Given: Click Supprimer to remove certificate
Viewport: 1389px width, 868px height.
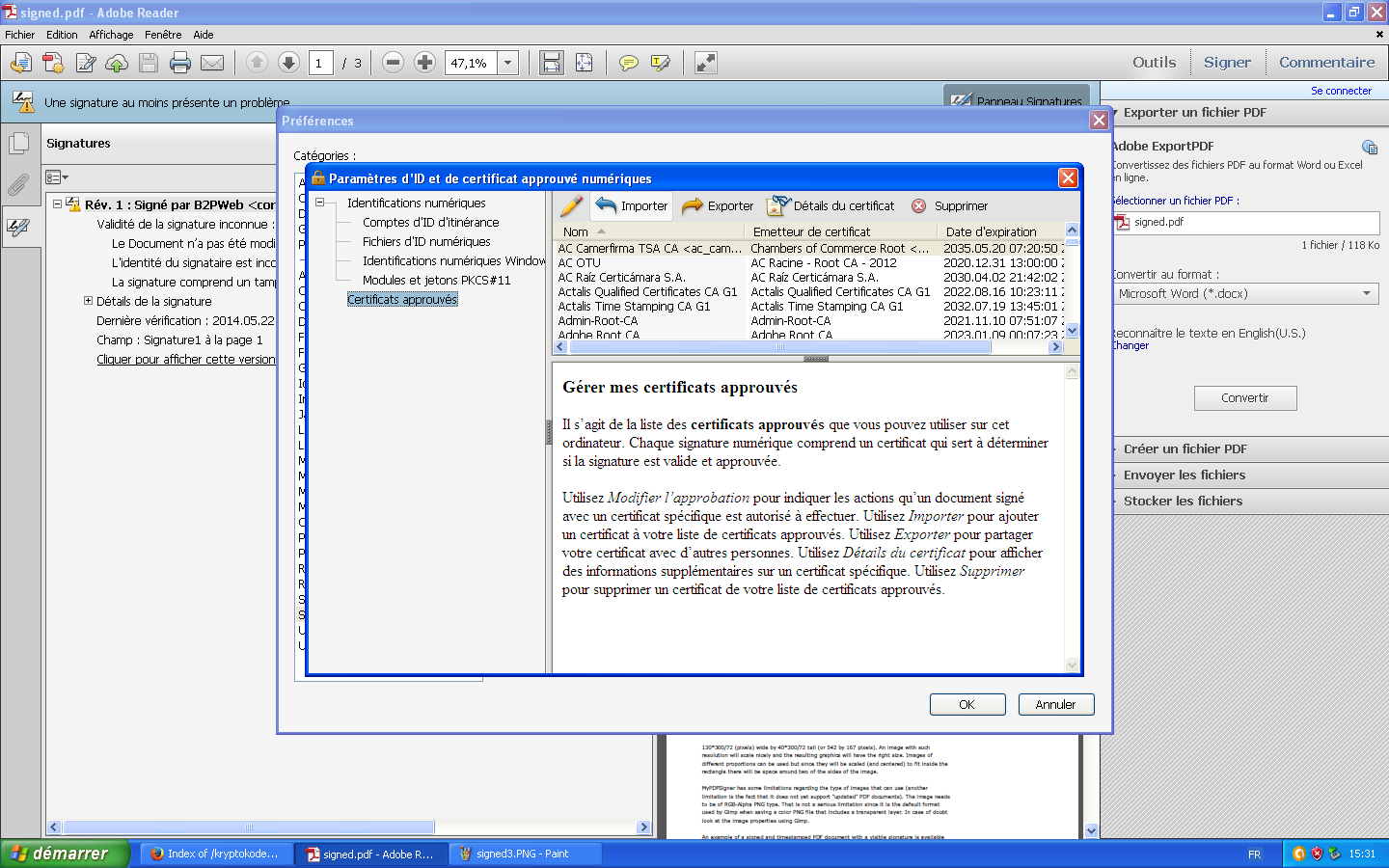Looking at the screenshot, I should point(949,205).
